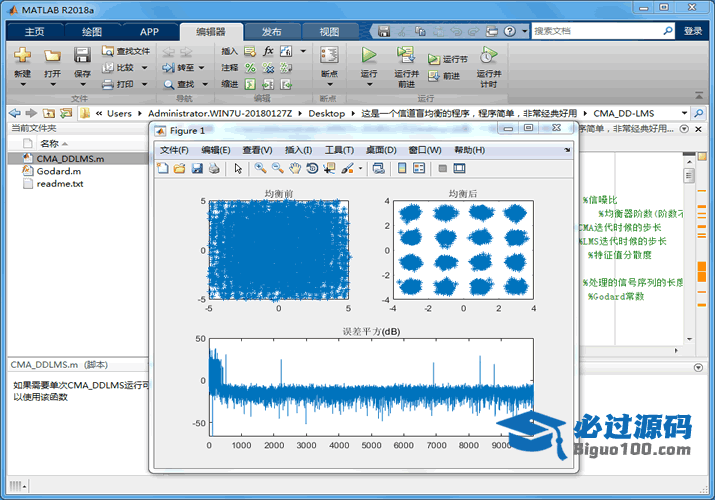Open Figure 1 Insert (插入) menu
This screenshot has width=715, height=500.
point(298,150)
